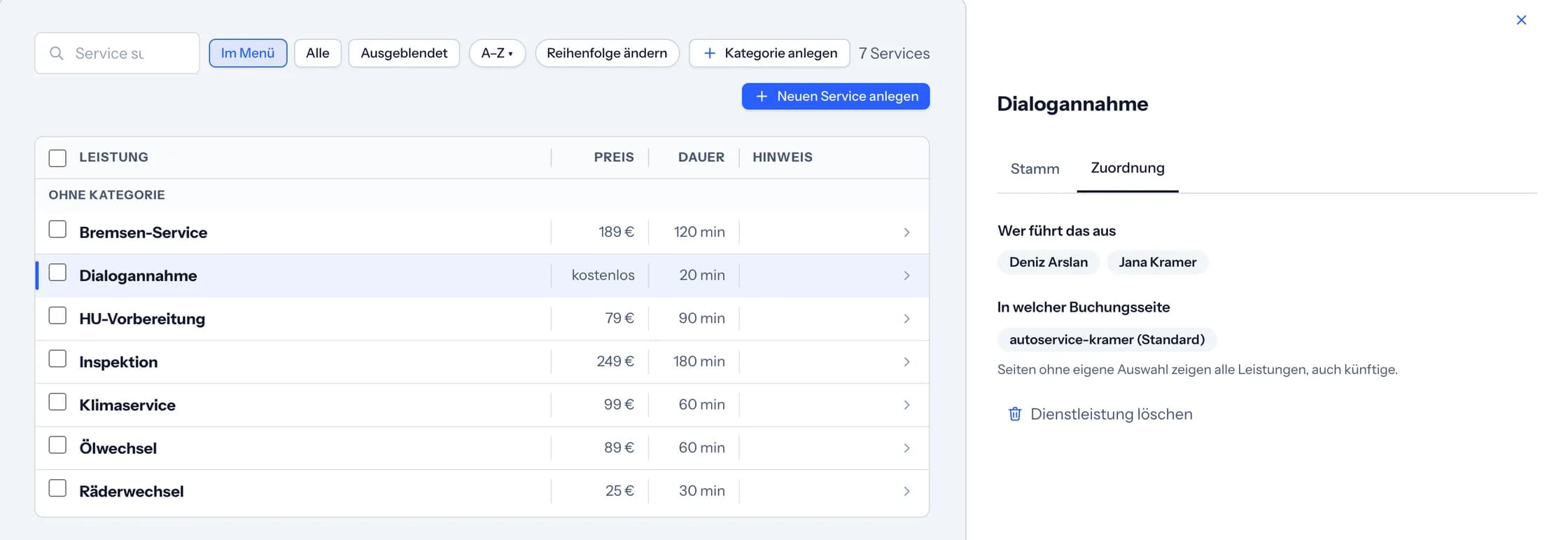Check the HU-Vorbereitung checkbox
1568x540 pixels.
[57, 316]
